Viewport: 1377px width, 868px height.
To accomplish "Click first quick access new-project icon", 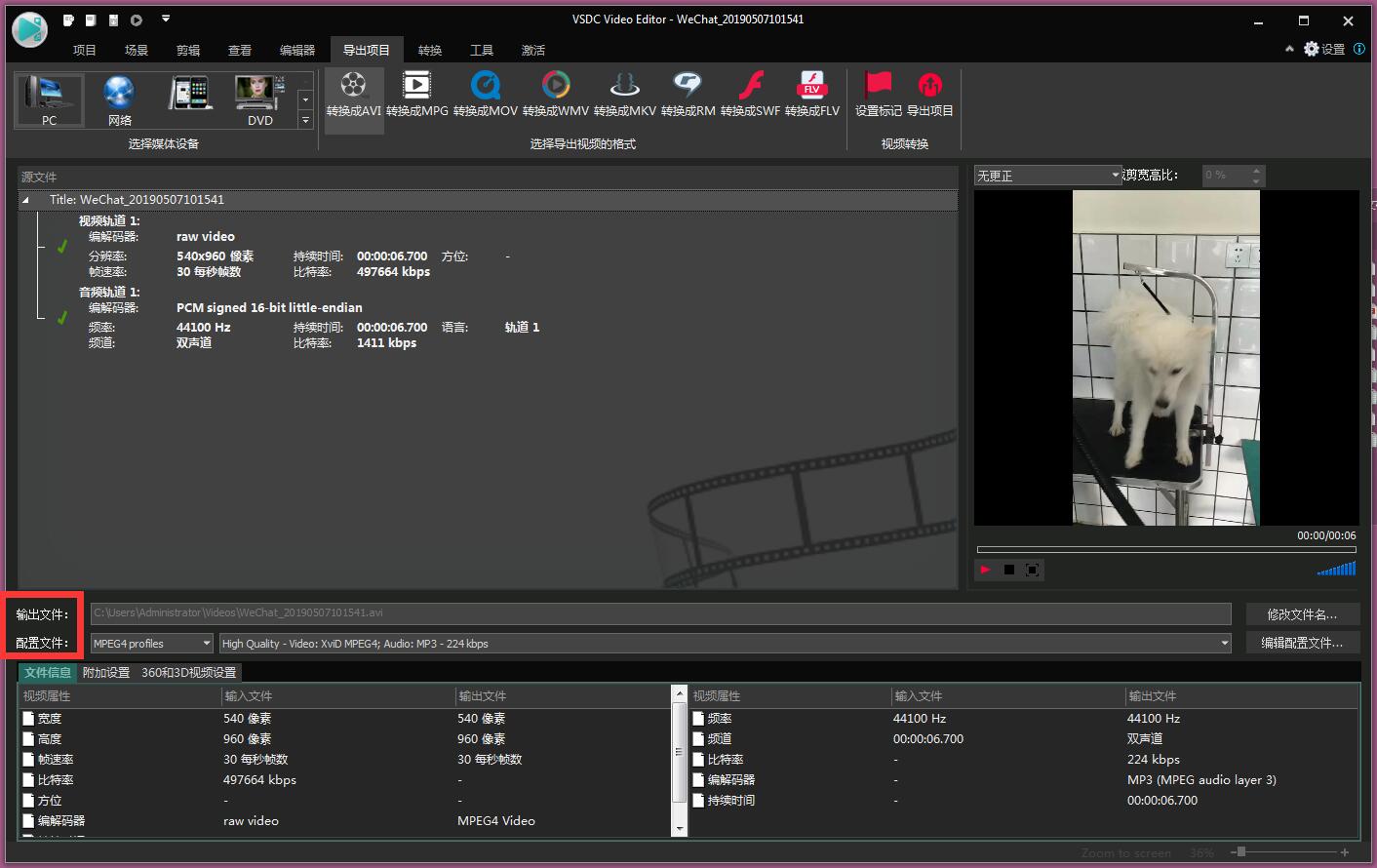I will (x=68, y=20).
